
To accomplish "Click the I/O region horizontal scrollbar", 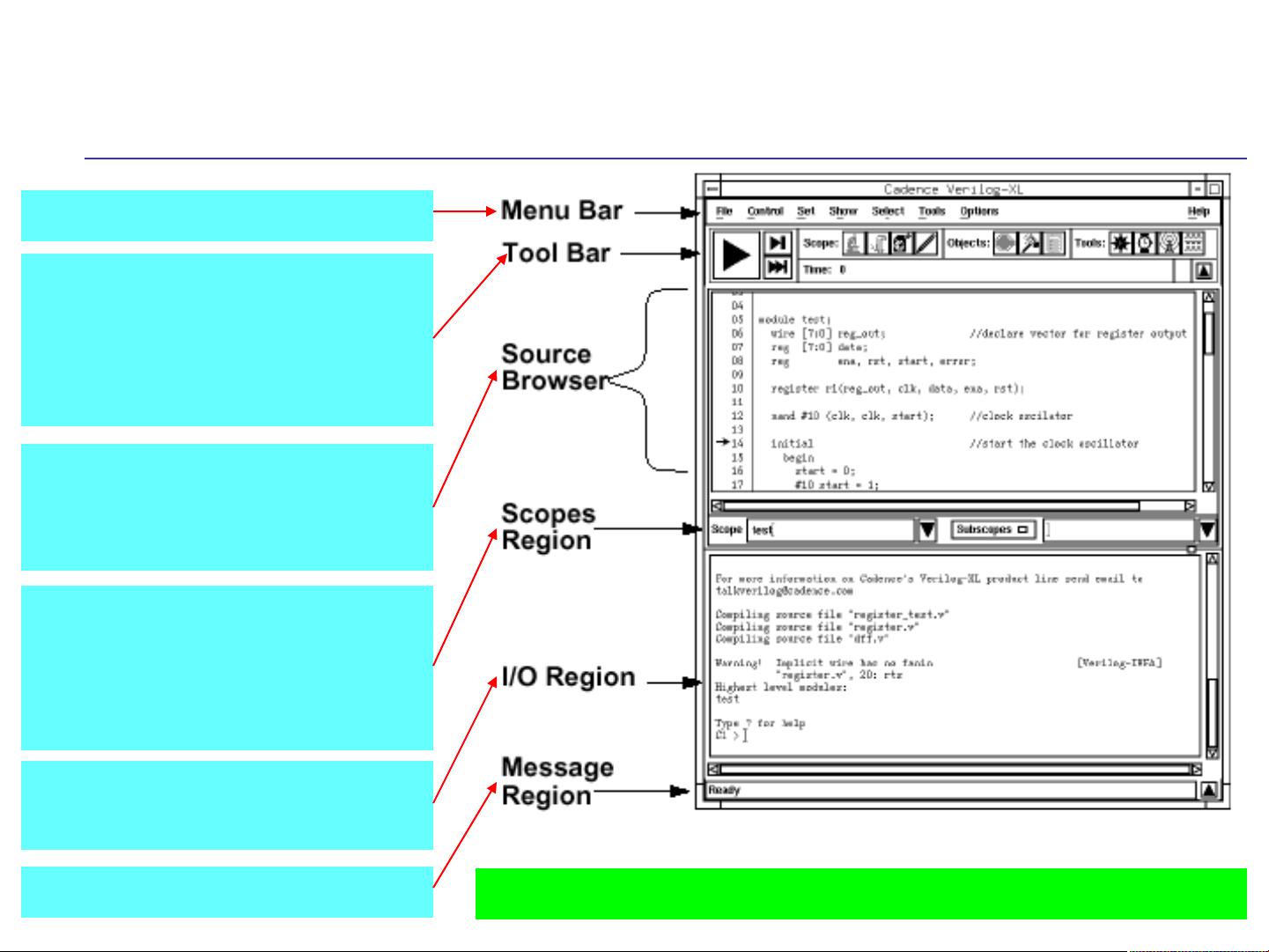I will click(955, 770).
